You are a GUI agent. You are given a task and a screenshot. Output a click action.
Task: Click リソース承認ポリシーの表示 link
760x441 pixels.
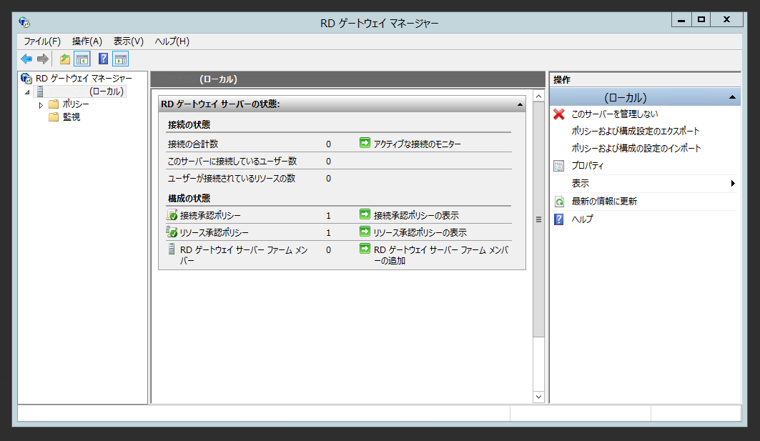tap(420, 233)
